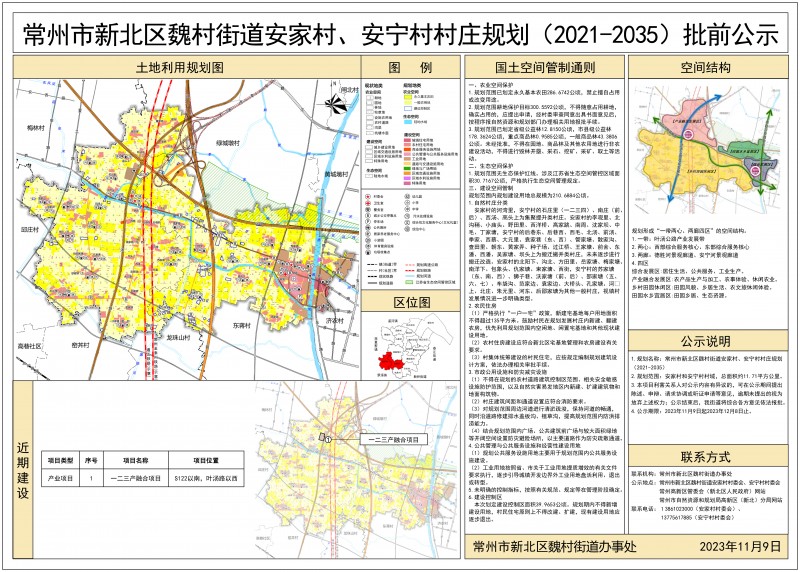The height and width of the screenshot is (572, 800).
Task: Click the 黄城墩村 label on the map
Action: pyautogui.click(x=336, y=174)
